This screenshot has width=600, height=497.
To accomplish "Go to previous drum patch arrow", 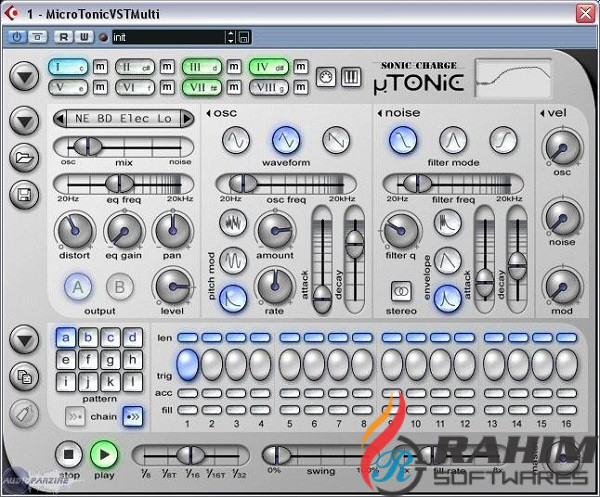I will coord(59,119).
